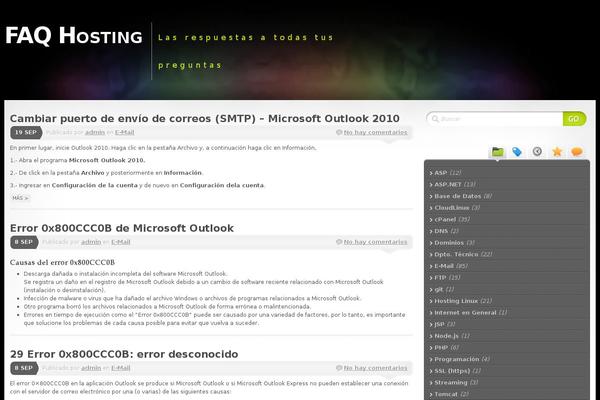Open the recent comments speech bubble tab
This screenshot has width=600, height=400.
pos(577,152)
